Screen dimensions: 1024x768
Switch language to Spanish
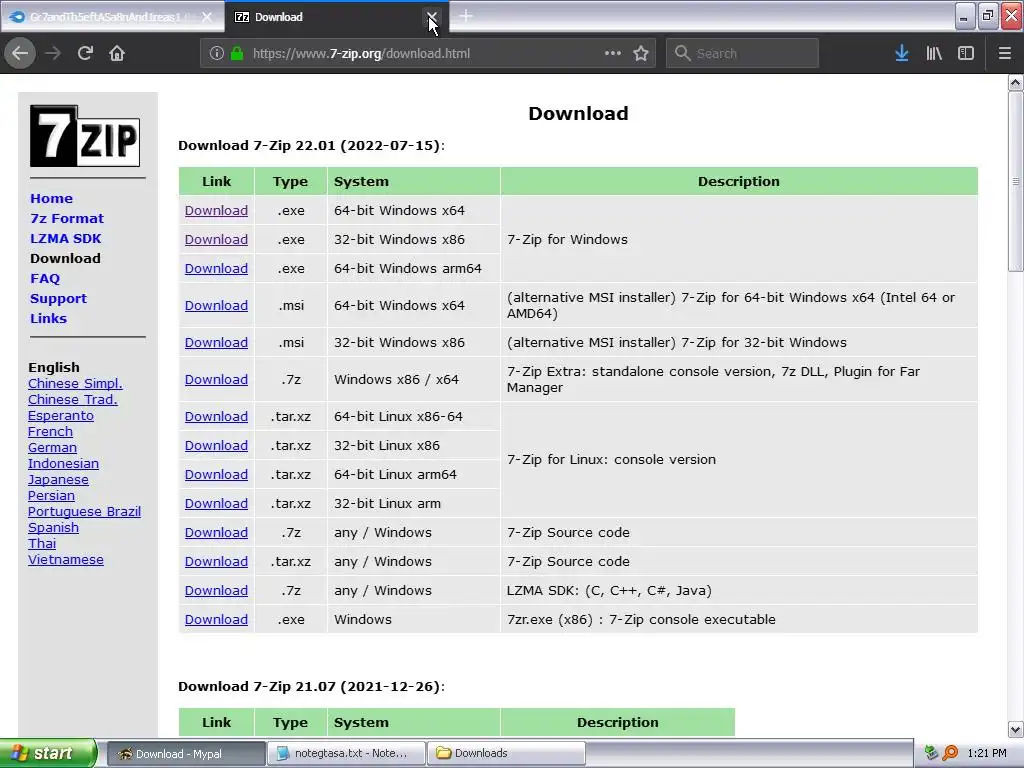pos(53,528)
